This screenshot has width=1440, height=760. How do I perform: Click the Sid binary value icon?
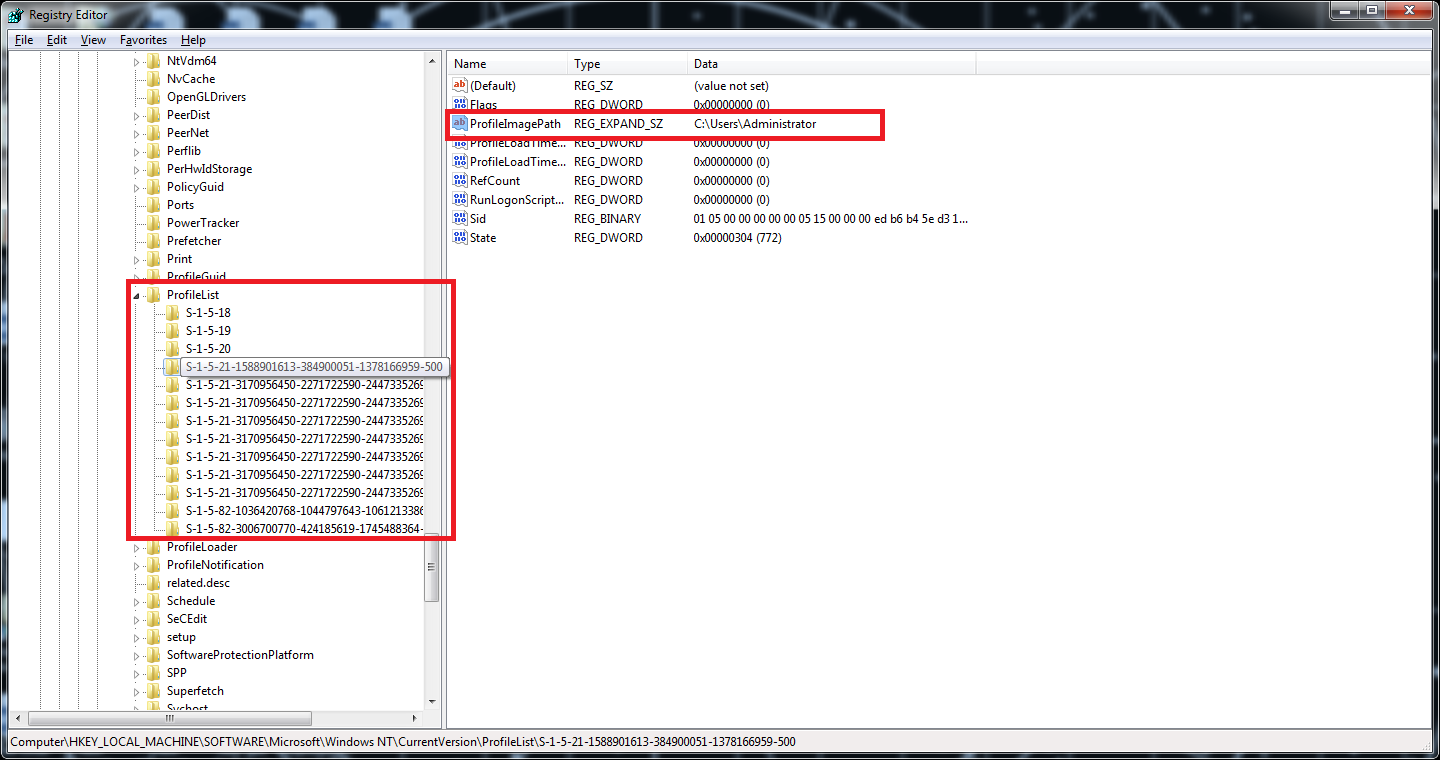[460, 219]
